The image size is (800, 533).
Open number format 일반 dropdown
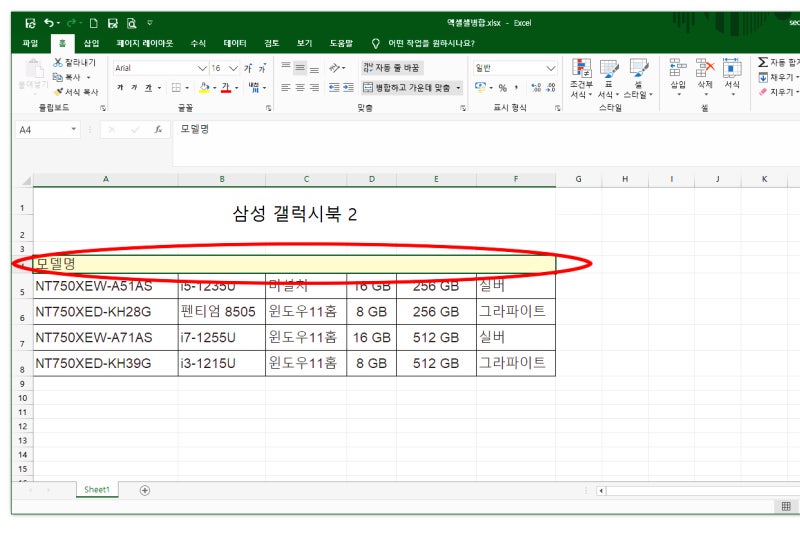551,68
